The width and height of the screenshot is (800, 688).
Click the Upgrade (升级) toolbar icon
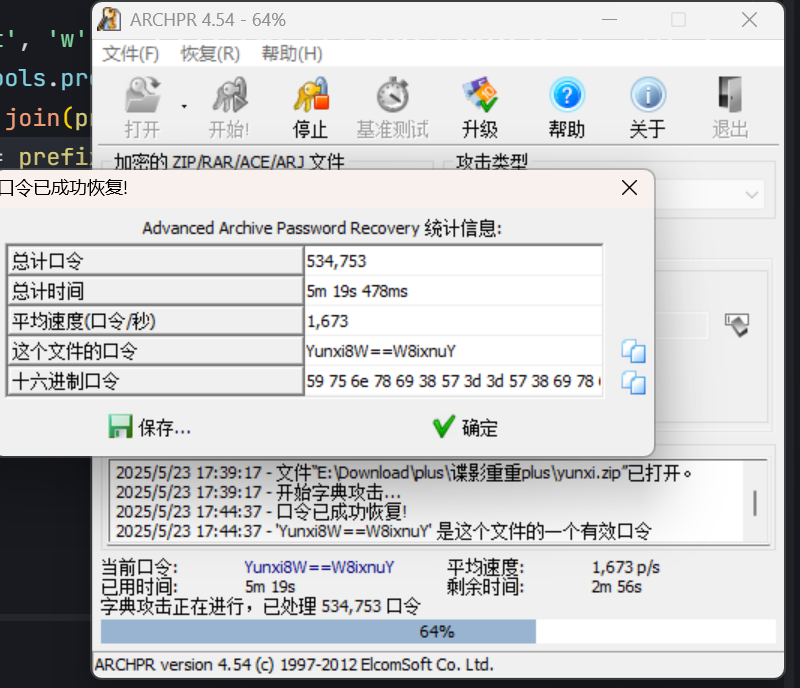(x=480, y=95)
